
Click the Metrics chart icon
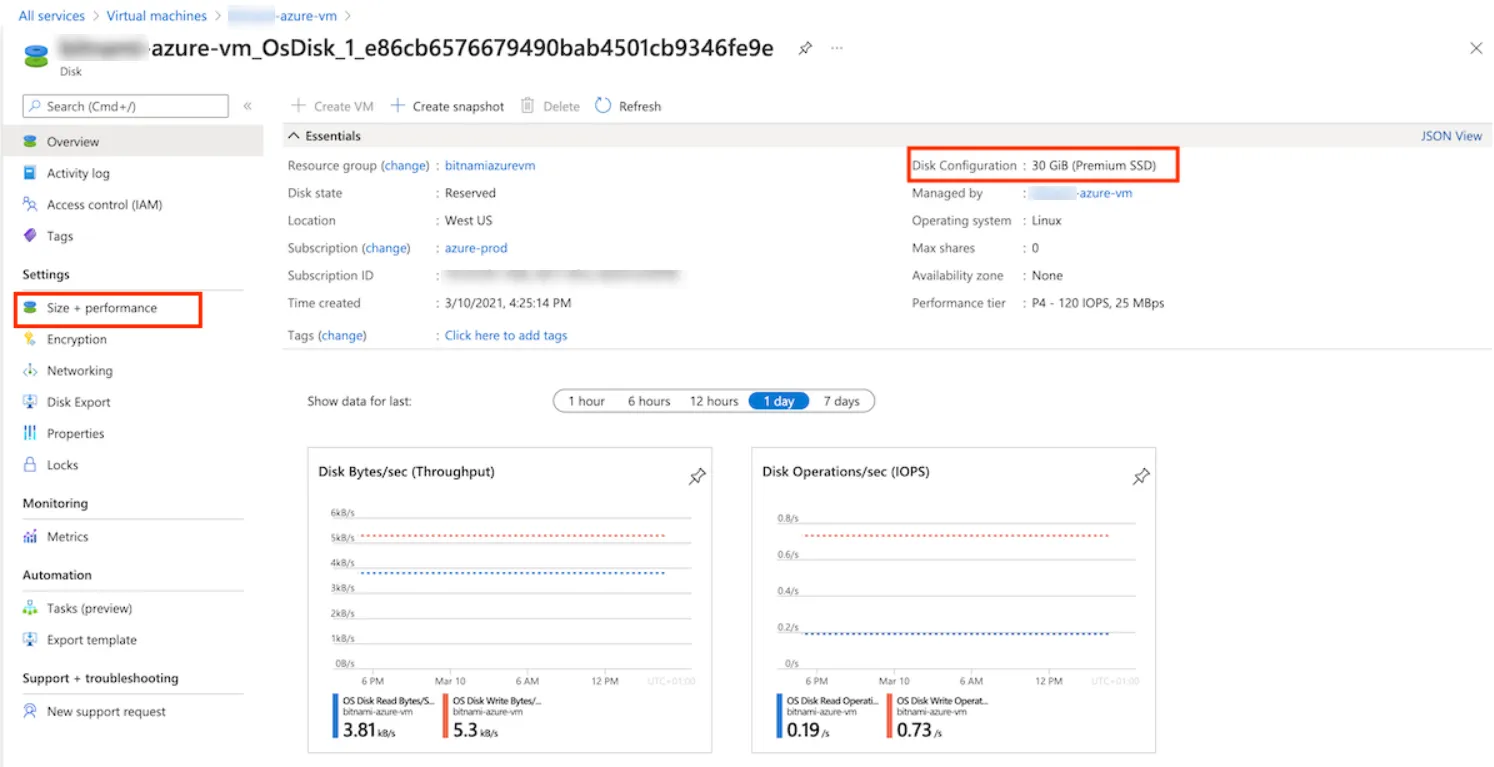pyautogui.click(x=30, y=537)
